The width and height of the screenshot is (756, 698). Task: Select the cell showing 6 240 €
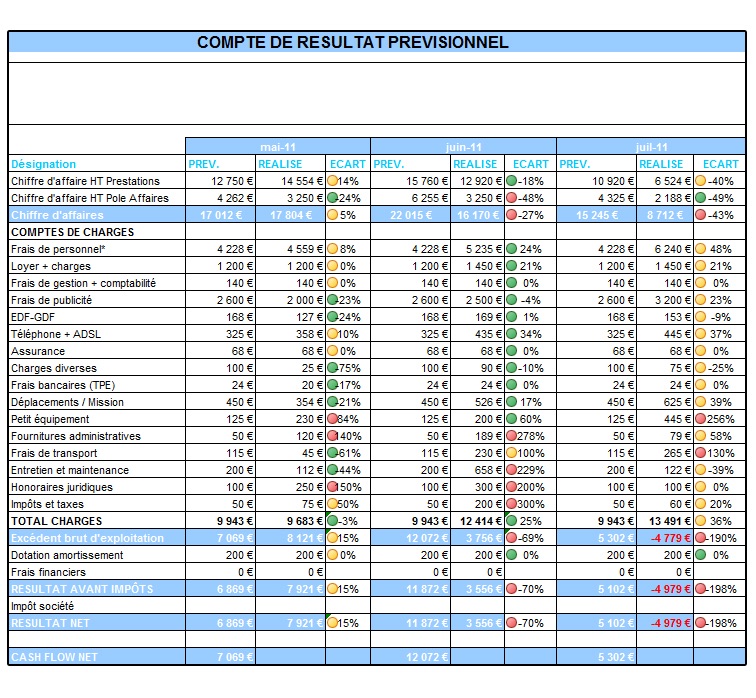665,249
